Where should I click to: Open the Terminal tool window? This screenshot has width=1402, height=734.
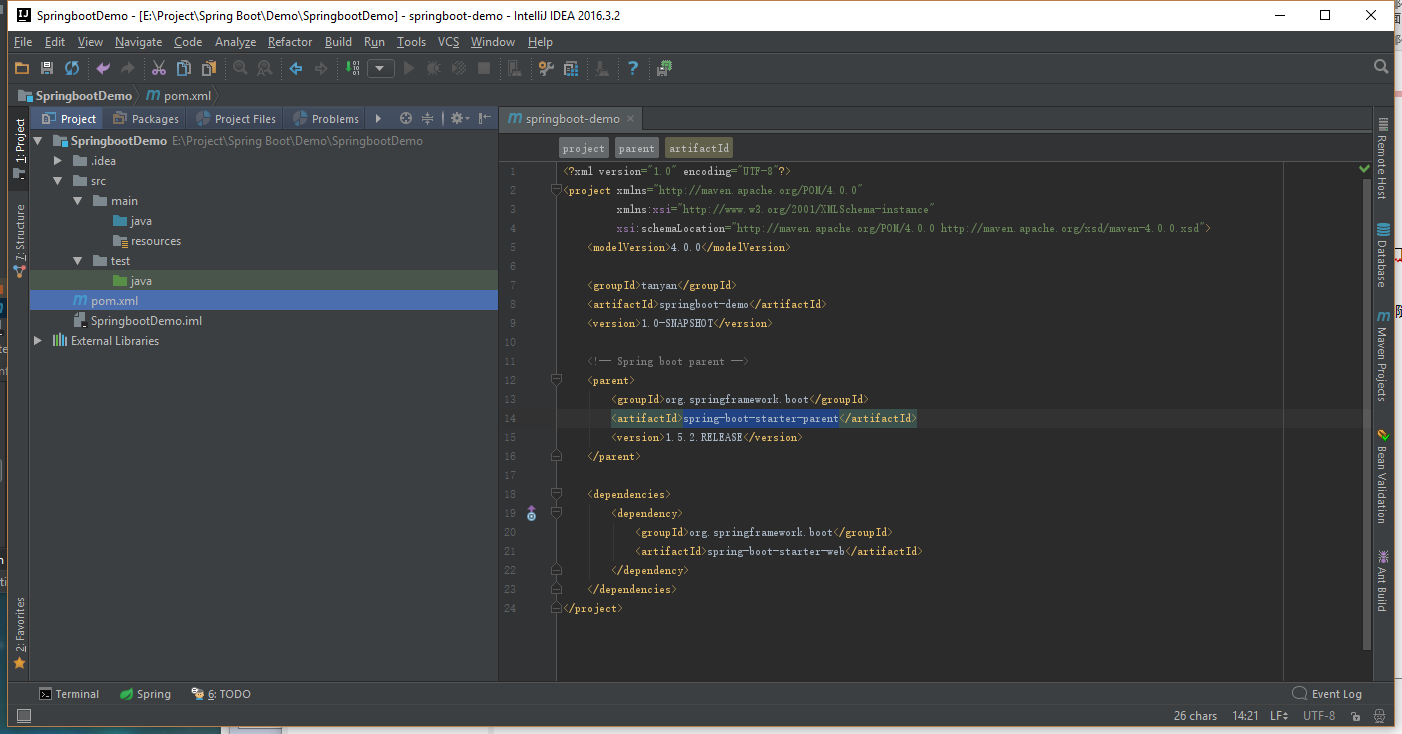(x=69, y=694)
